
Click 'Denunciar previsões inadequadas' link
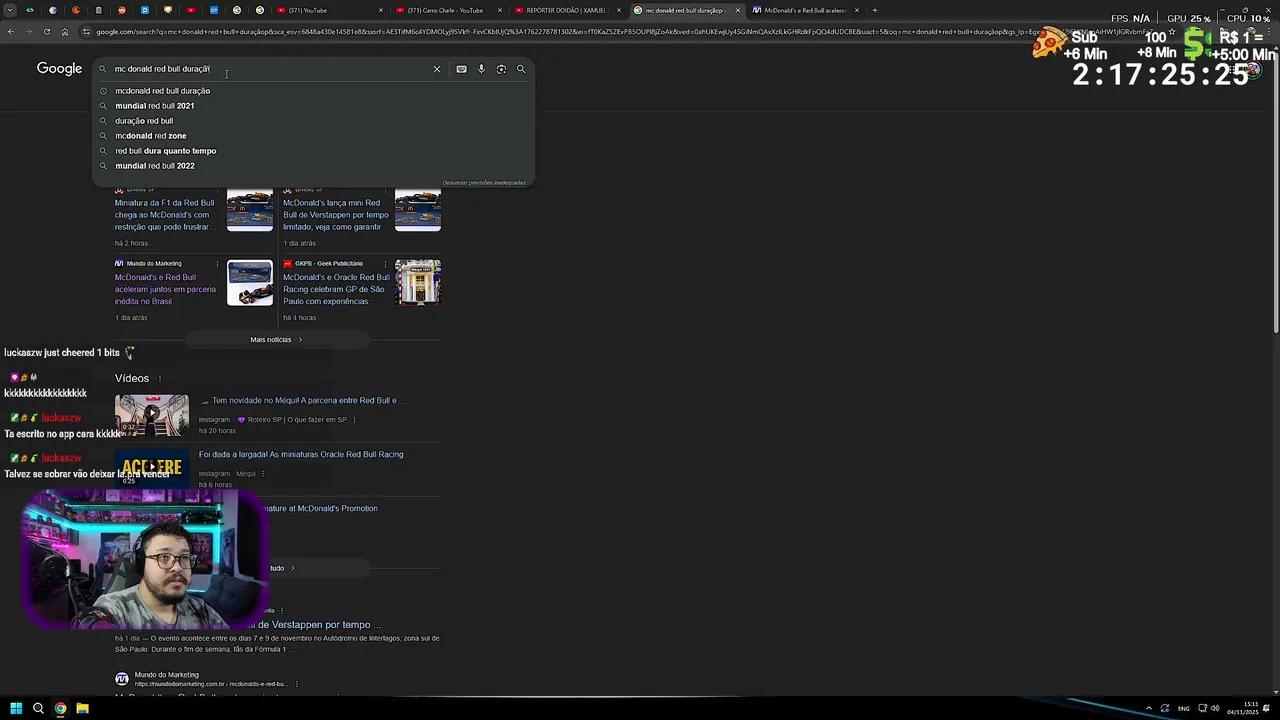pyautogui.click(x=484, y=183)
